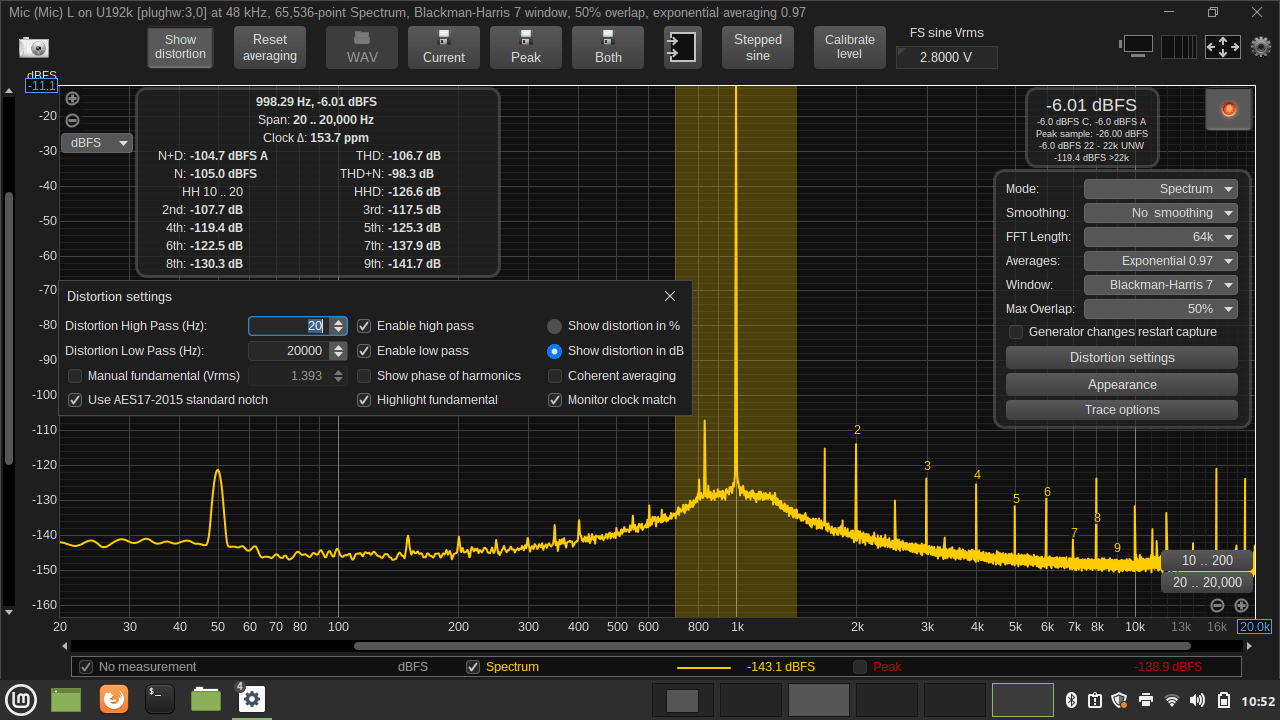Toggle Use AES17-2015 standard notch
The image size is (1280, 720).
click(x=75, y=400)
